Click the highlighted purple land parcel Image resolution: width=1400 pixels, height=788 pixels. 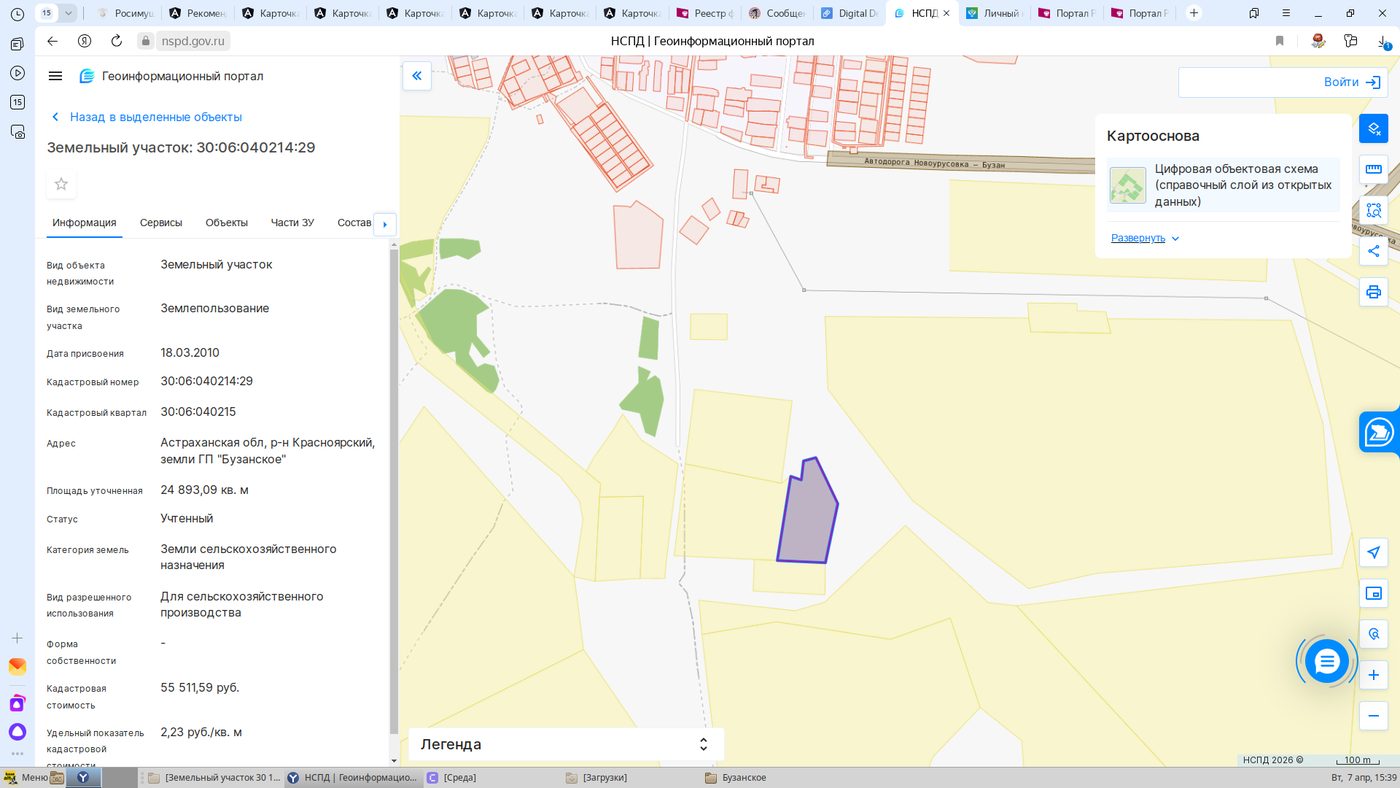[807, 515]
